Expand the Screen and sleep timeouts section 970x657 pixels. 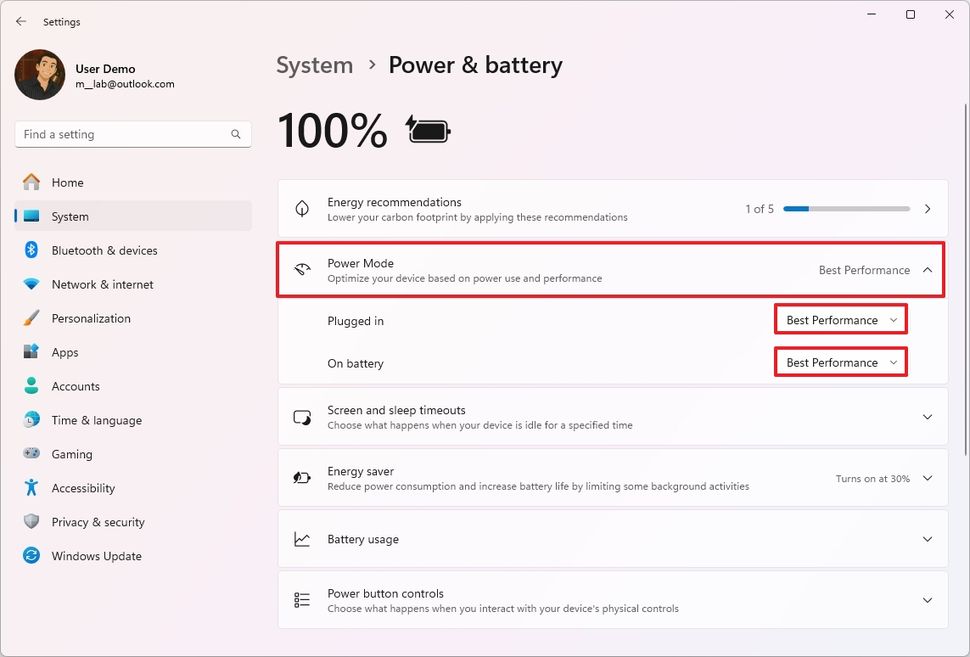[926, 417]
